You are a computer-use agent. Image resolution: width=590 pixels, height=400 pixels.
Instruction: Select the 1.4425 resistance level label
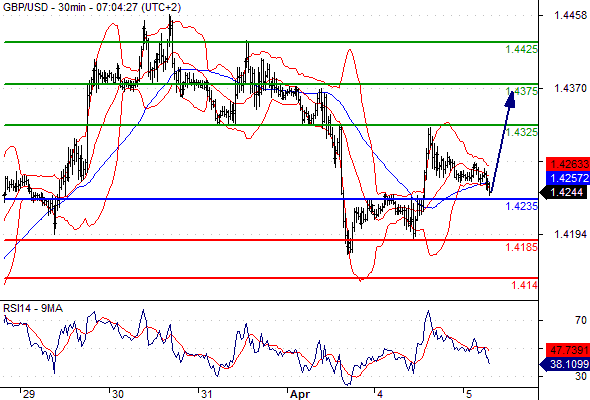[522, 49]
